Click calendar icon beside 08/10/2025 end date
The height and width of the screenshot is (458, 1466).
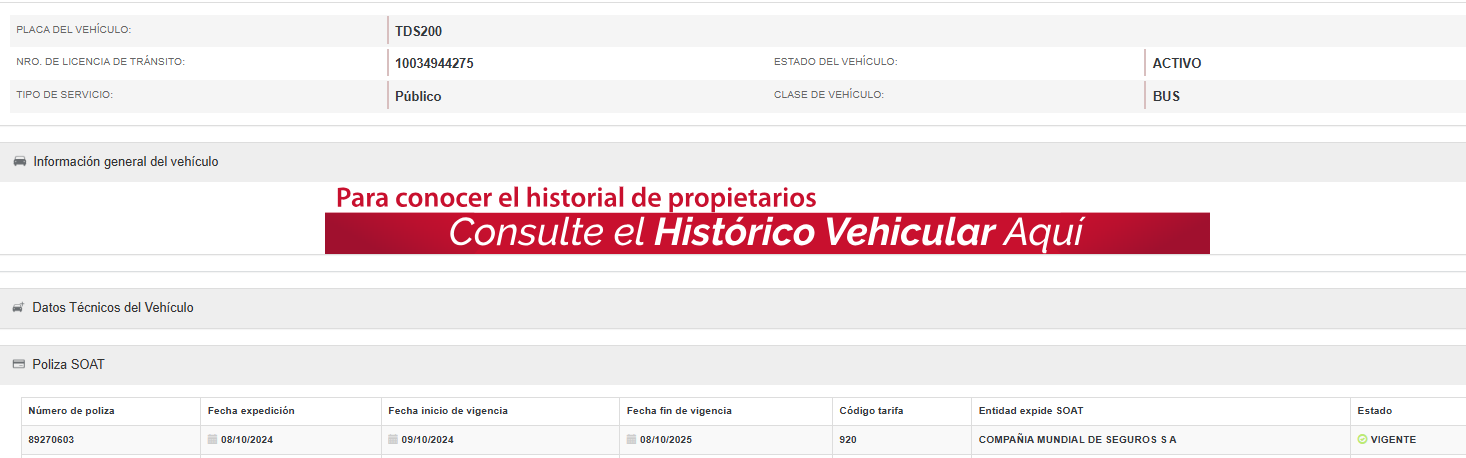tap(632, 440)
